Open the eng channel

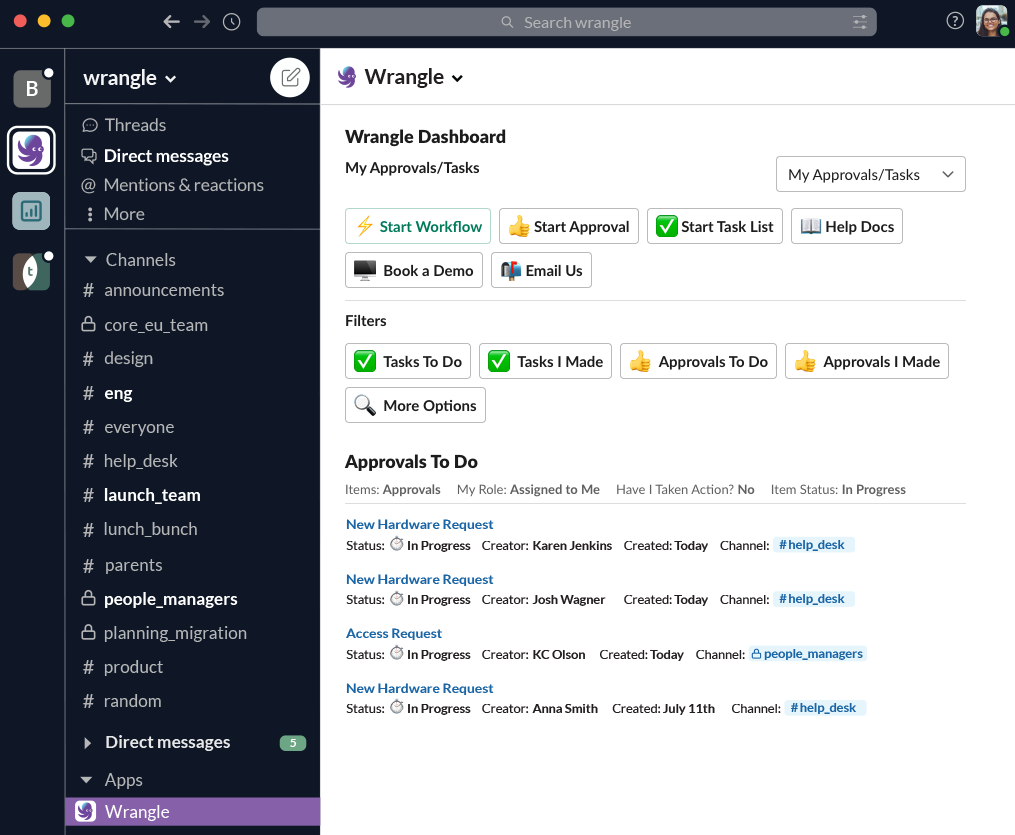[x=118, y=393]
